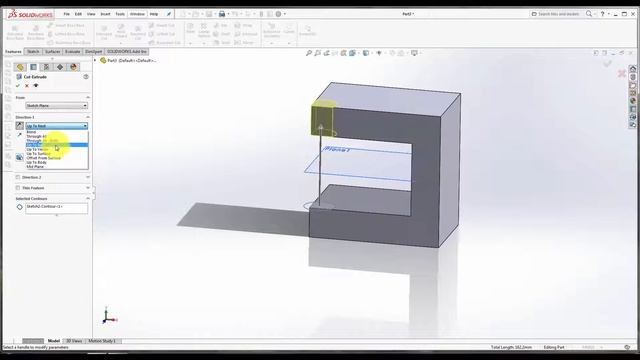
Task: Open SolidWorks Resources home icon in task pane
Action: click(x=633, y=69)
